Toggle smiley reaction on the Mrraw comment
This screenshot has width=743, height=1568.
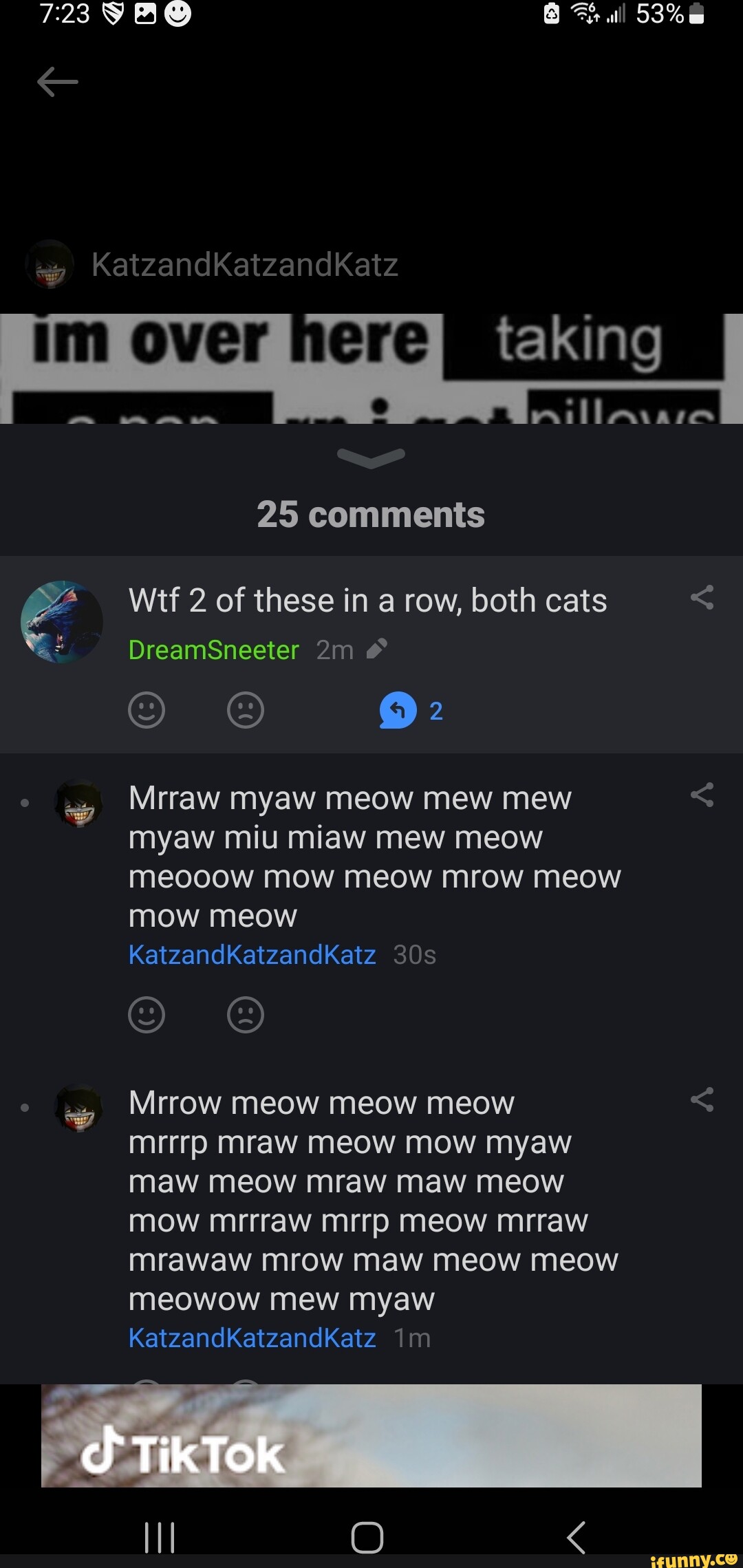[x=147, y=1015]
